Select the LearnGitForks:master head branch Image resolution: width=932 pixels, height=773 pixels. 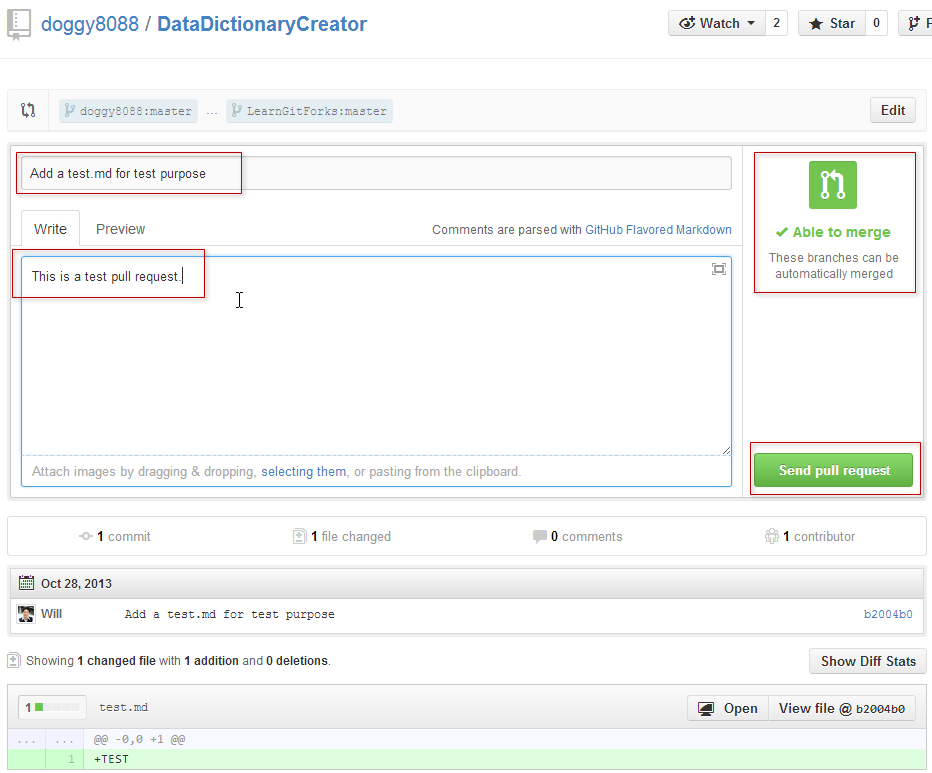click(x=309, y=111)
